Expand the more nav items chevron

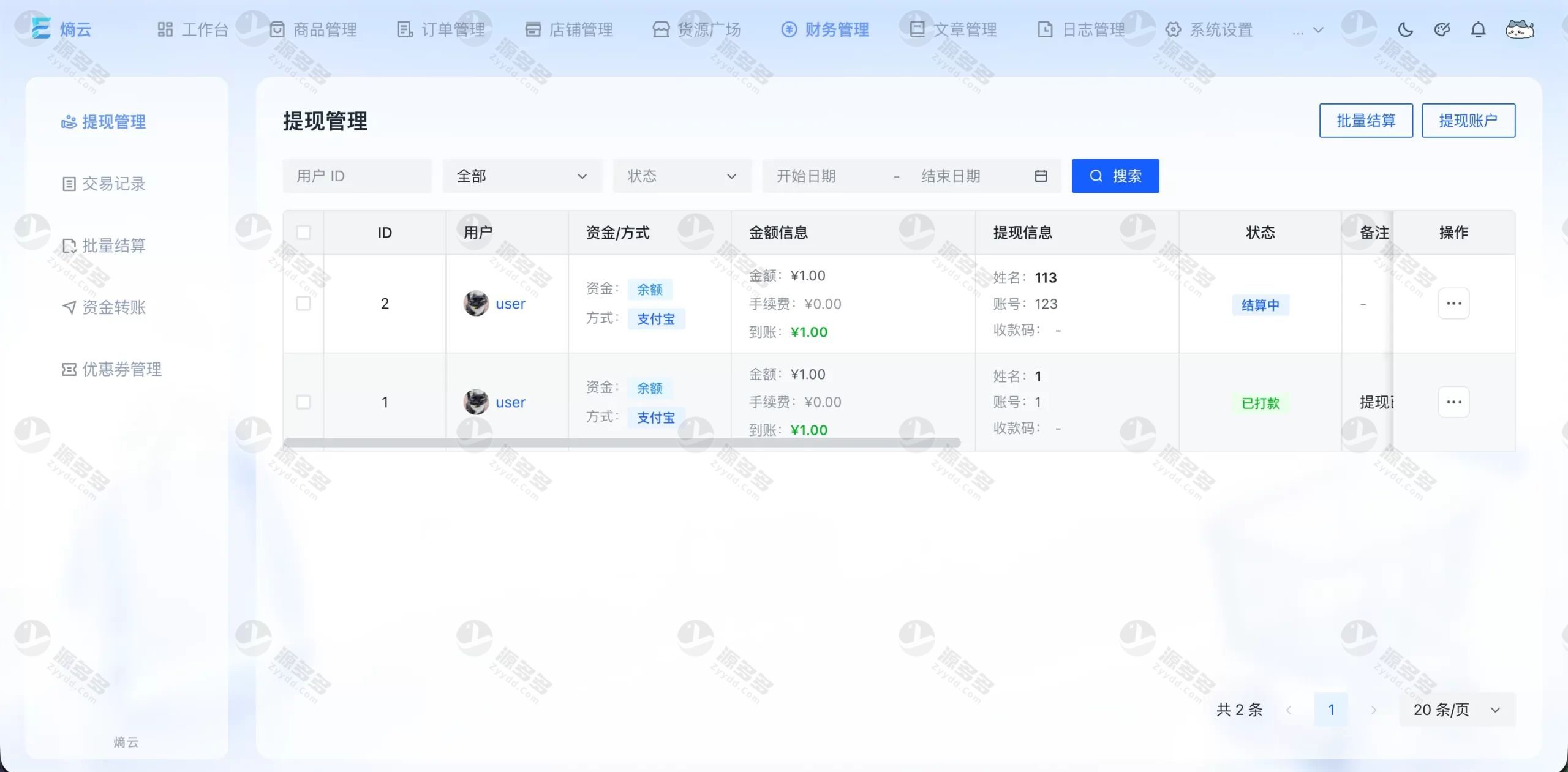(x=1319, y=29)
